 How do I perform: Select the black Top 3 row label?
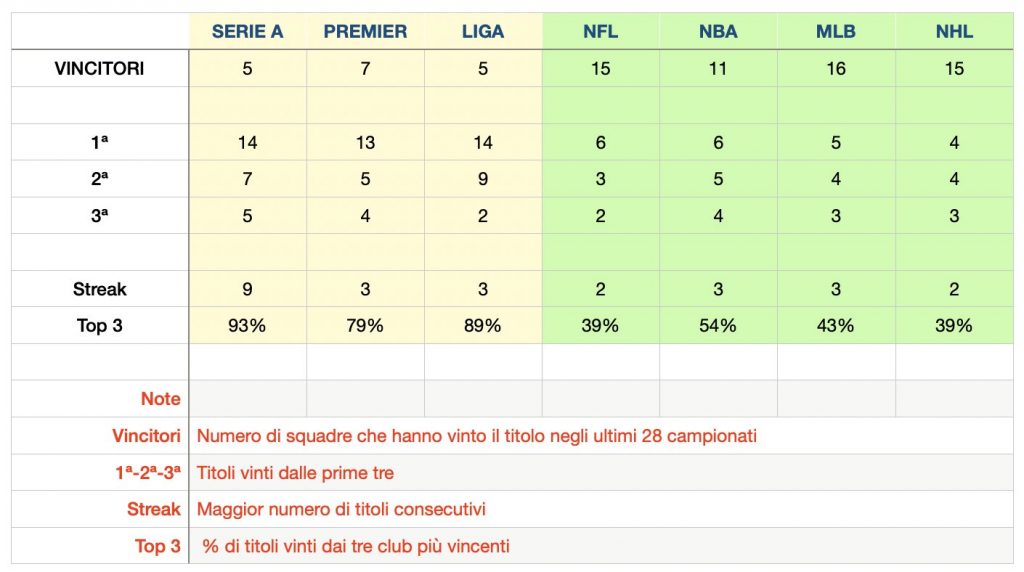100,326
